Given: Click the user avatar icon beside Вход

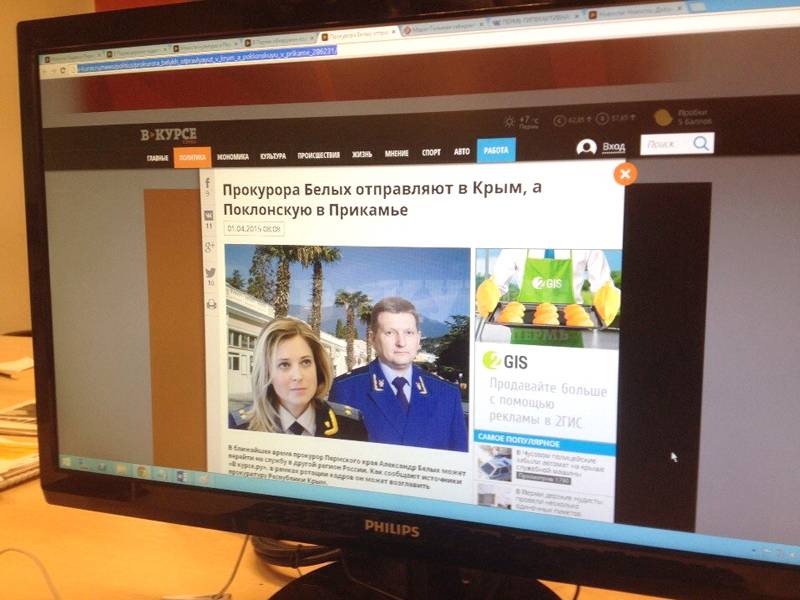Looking at the screenshot, I should point(586,147).
